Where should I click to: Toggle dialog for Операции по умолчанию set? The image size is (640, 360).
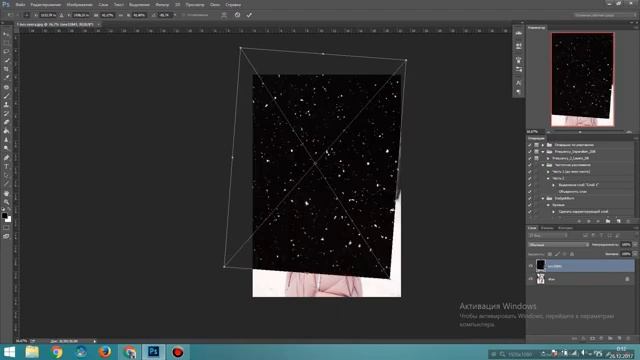point(536,145)
